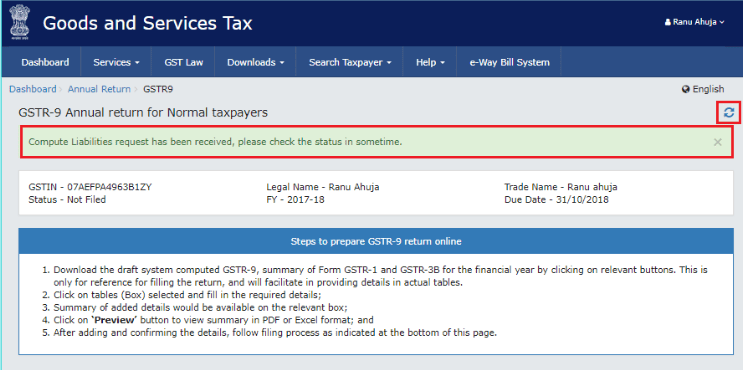The width and height of the screenshot is (743, 370).
Task: Click the globe icon next to English
Action: (x=685, y=89)
